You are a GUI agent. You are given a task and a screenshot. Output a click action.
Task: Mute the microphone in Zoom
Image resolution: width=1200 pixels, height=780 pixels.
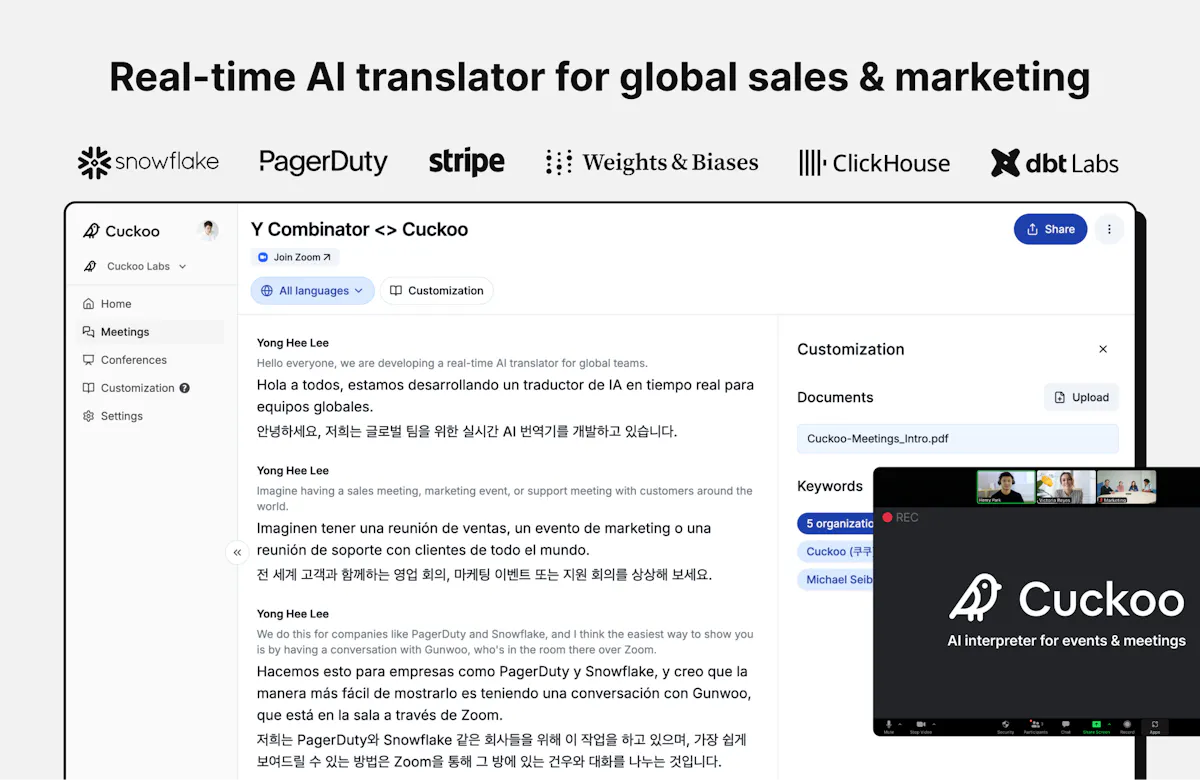[x=888, y=726]
